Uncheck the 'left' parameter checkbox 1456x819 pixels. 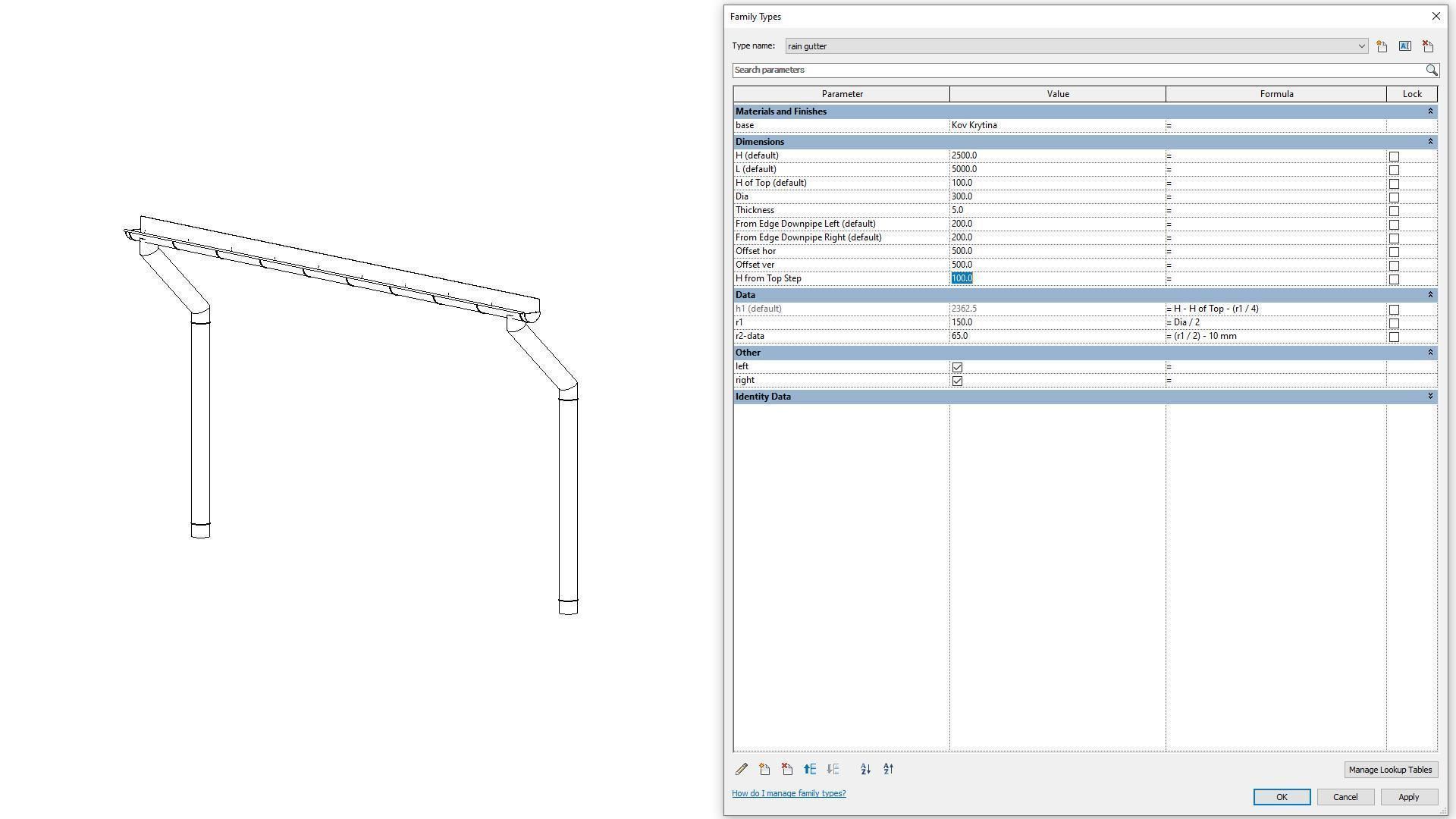(x=957, y=367)
